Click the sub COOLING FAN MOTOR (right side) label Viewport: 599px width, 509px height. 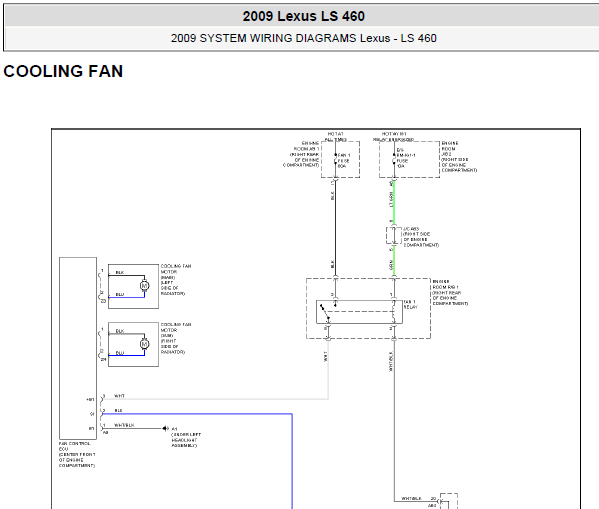click(x=176, y=338)
